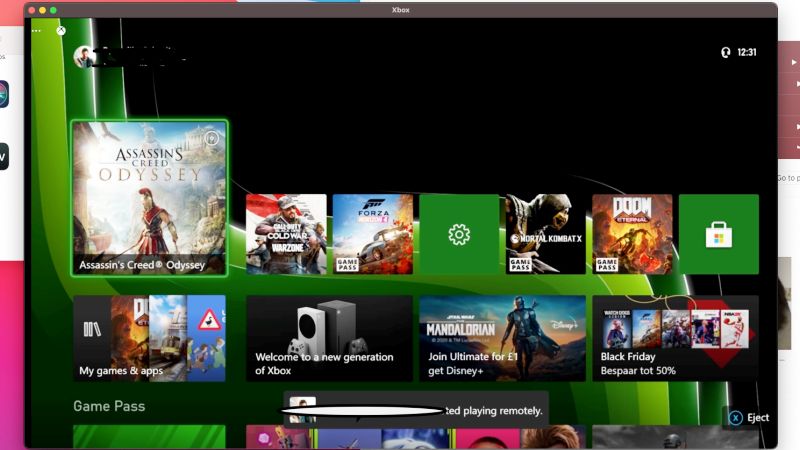This screenshot has height=450, width=800.
Task: Open the Microsoft Store bag tile
Action: click(719, 234)
